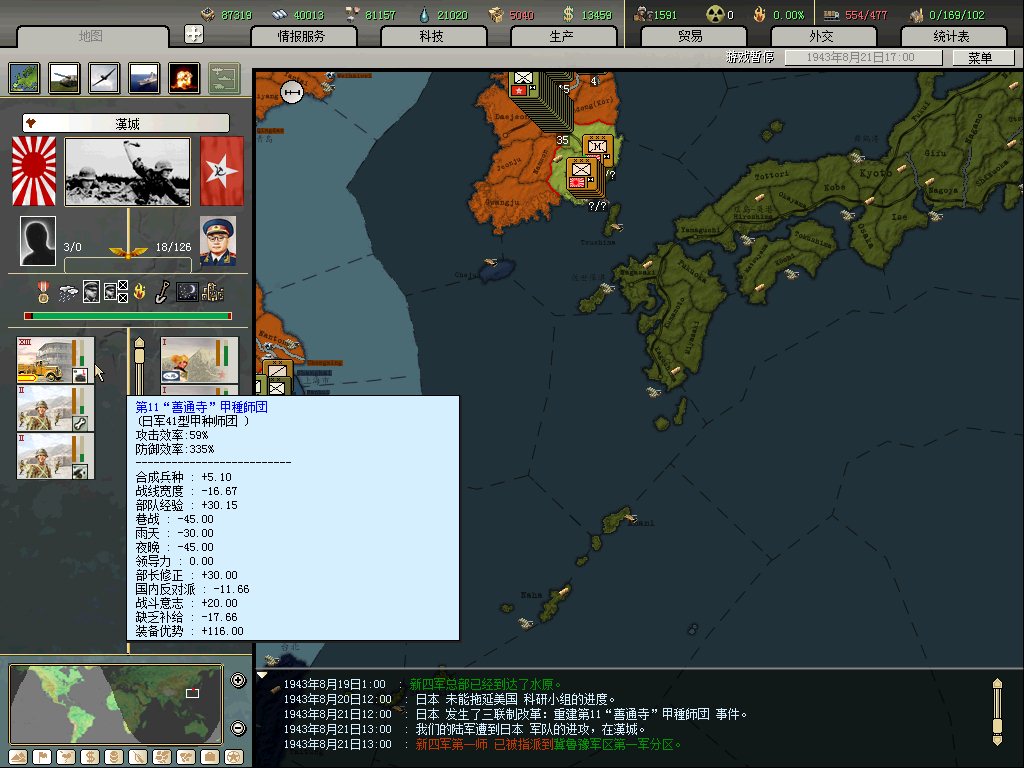Viewport: 1024px width, 768px height.
Task: Click the night sky modifier icon
Action: pos(187,292)
